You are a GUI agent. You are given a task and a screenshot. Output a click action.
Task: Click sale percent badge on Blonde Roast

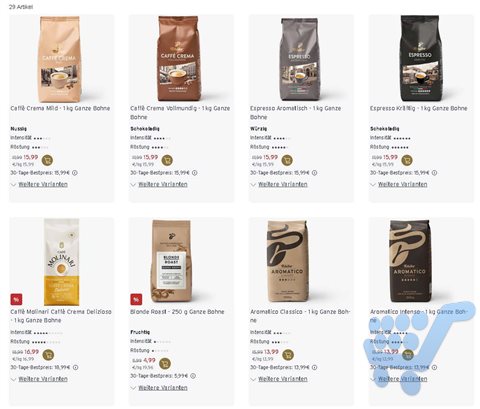coord(136,299)
